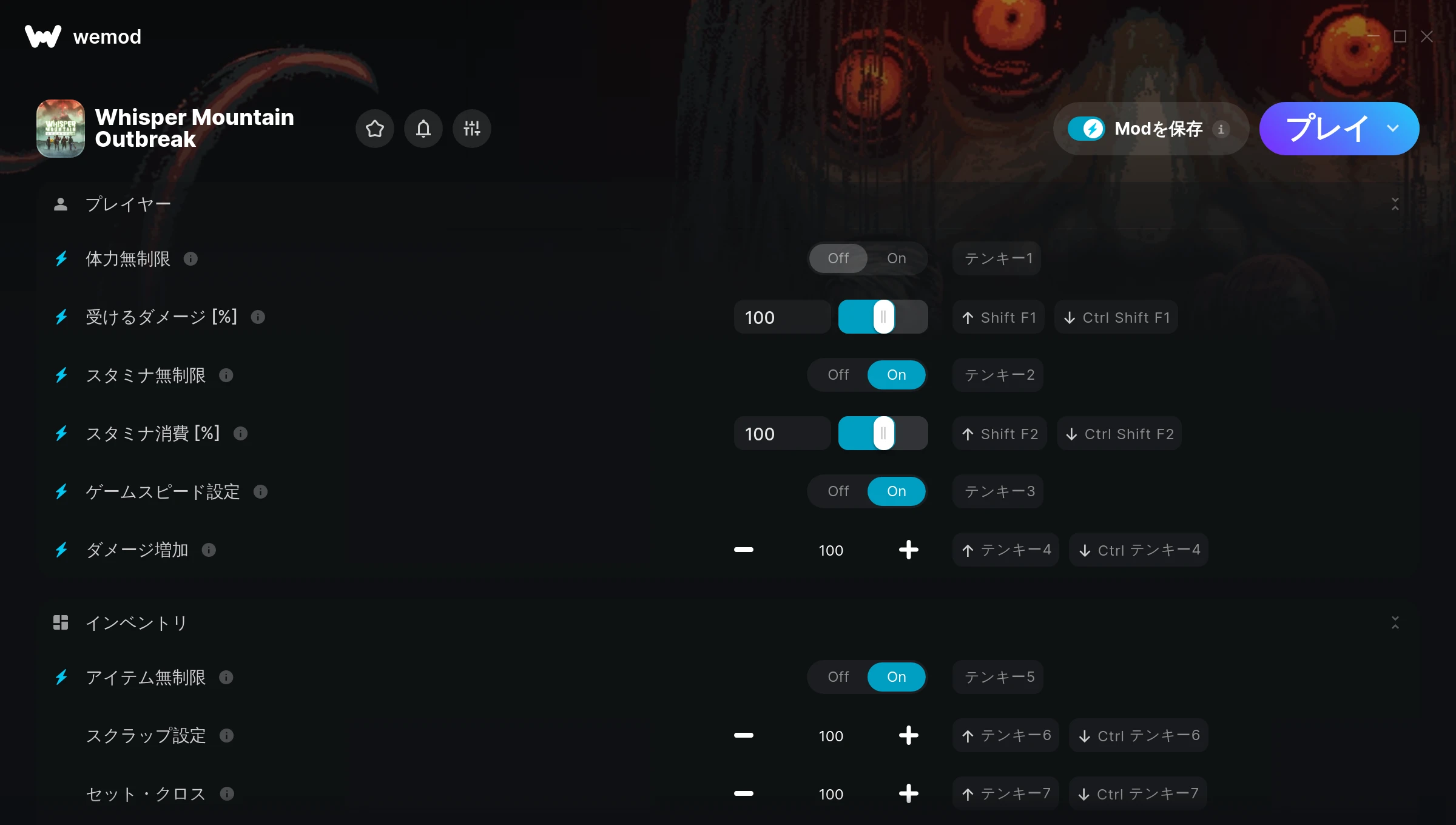Turn on 体力無制限 toggle
Screen dimensions: 1456x825
(897, 258)
